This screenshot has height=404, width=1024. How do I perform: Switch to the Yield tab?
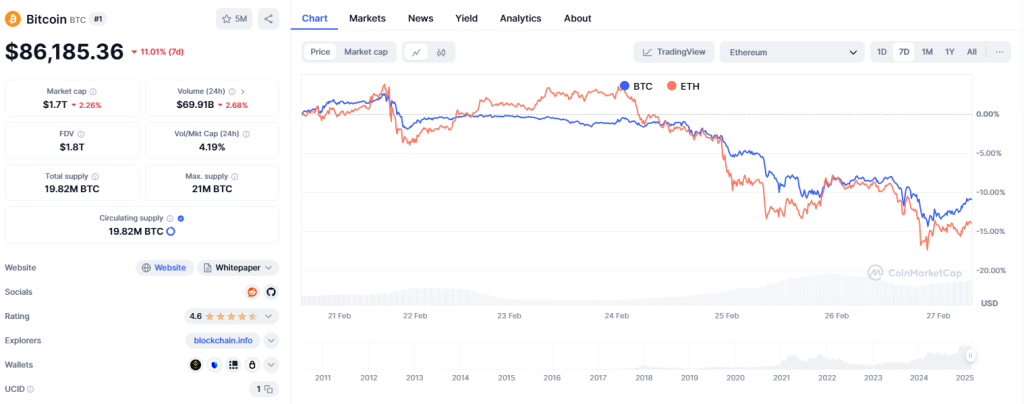pyautogui.click(x=466, y=18)
